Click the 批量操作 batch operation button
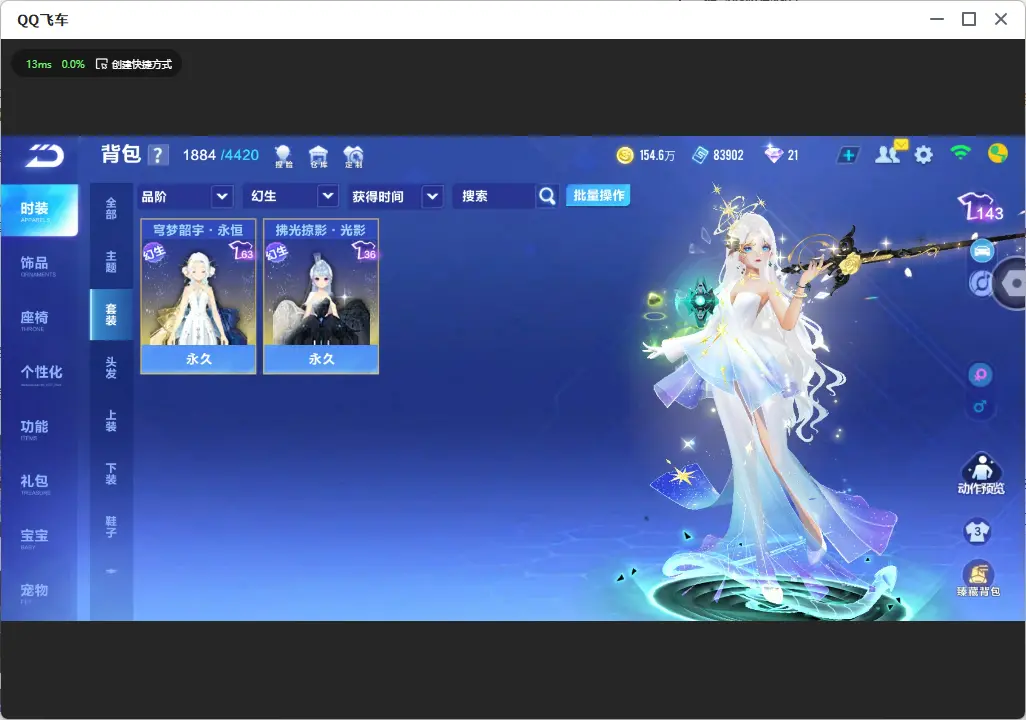 [598, 195]
